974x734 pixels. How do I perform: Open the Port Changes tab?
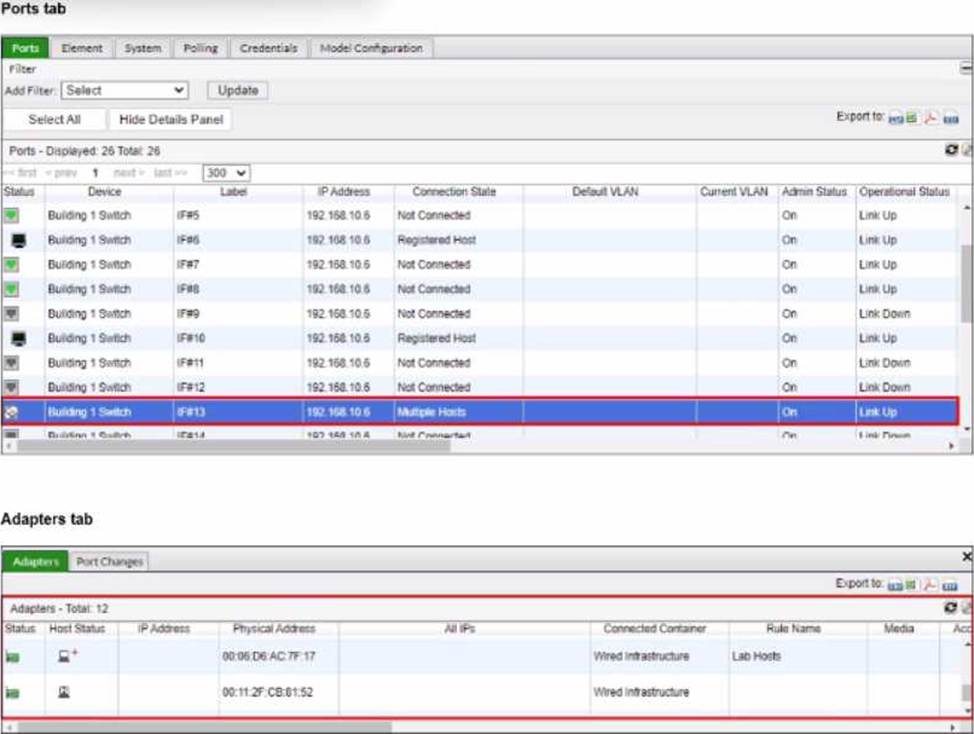110,562
